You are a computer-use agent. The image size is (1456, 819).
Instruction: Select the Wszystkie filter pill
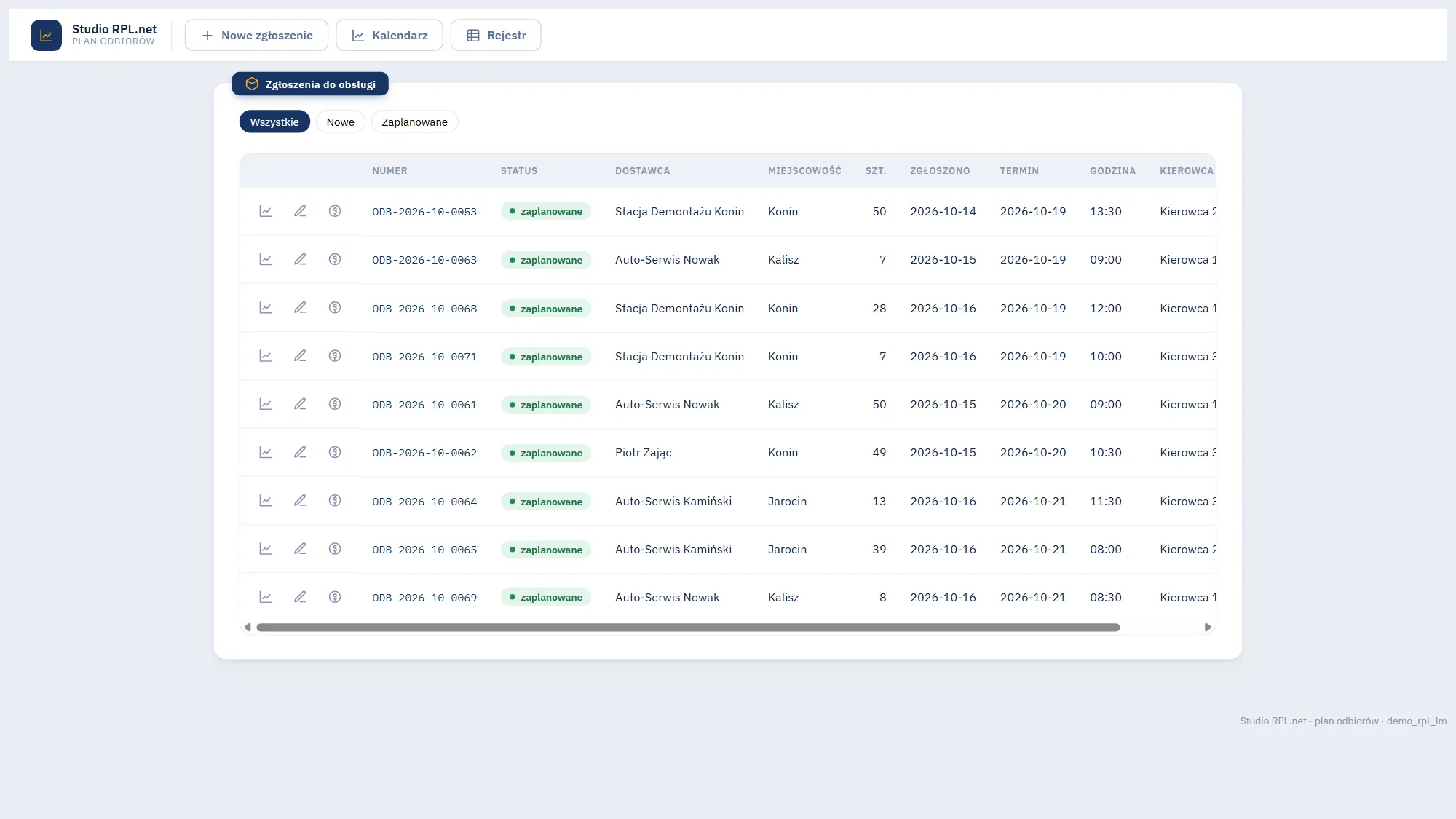pos(274,122)
